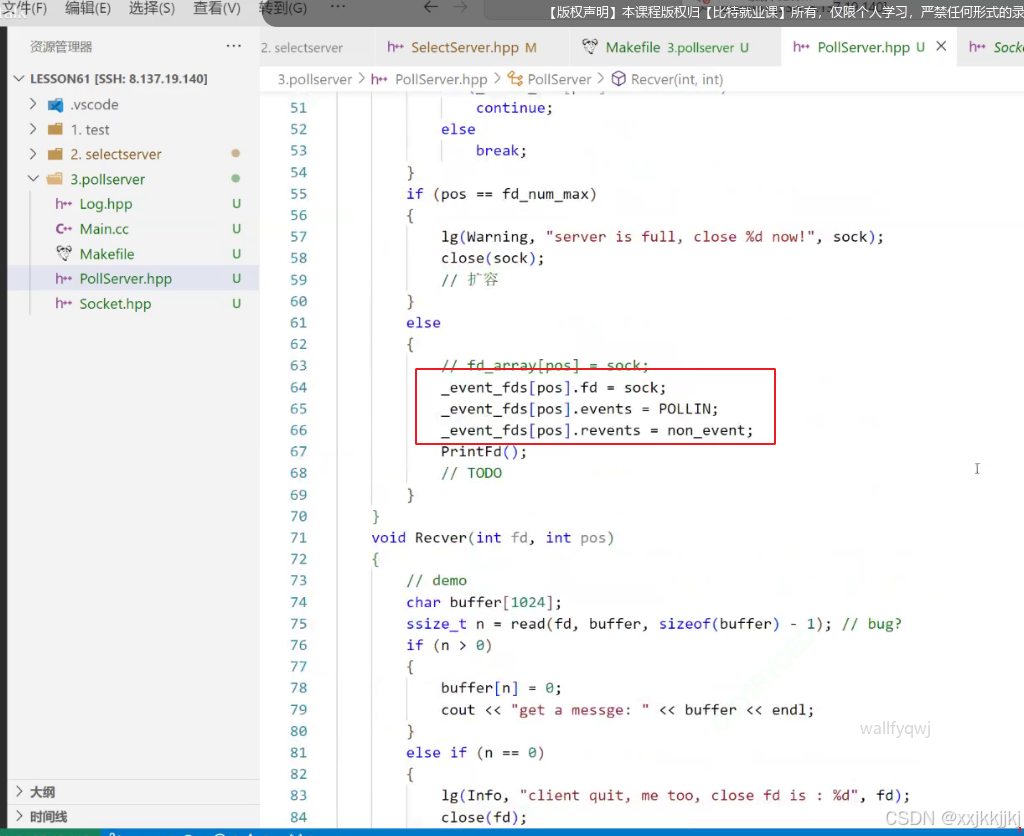Viewport: 1024px width, 836px height.
Task: Click Socket.hpp header file icon
Action: coord(63,303)
